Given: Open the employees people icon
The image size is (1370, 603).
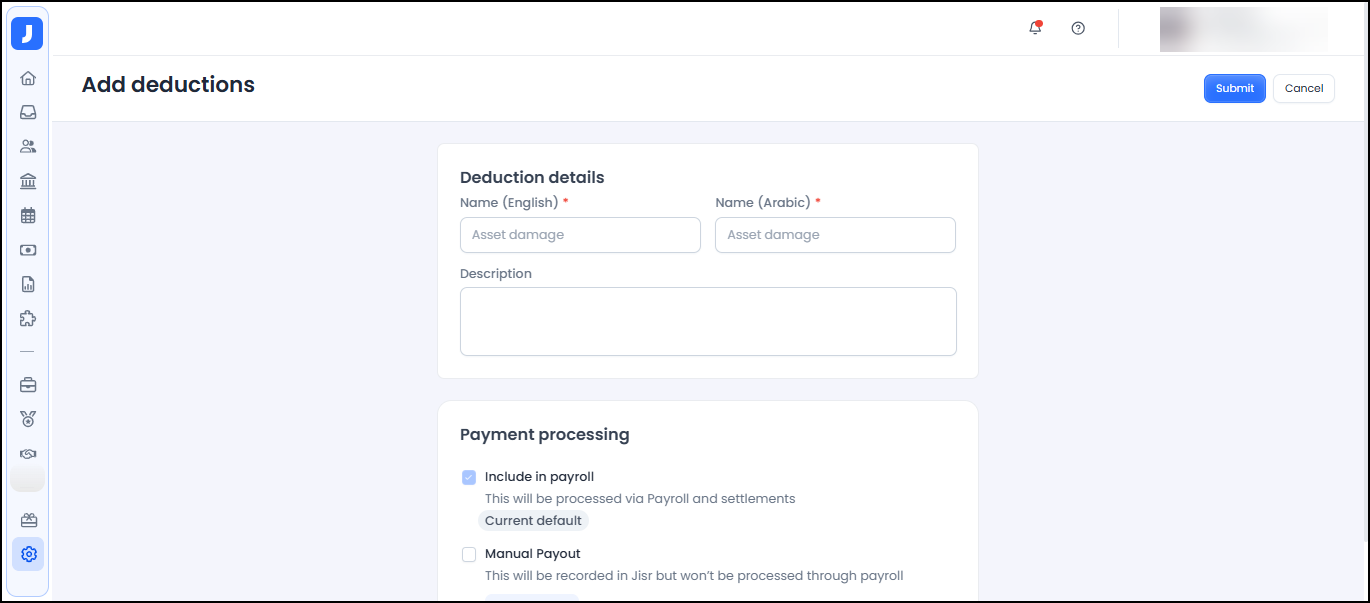Looking at the screenshot, I should pyautogui.click(x=28, y=147).
